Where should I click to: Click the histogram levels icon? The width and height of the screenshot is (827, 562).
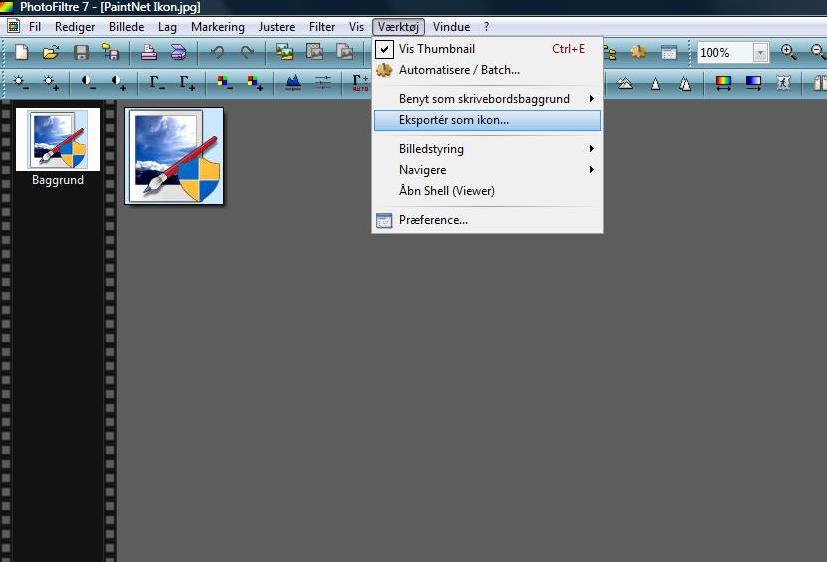pos(293,83)
